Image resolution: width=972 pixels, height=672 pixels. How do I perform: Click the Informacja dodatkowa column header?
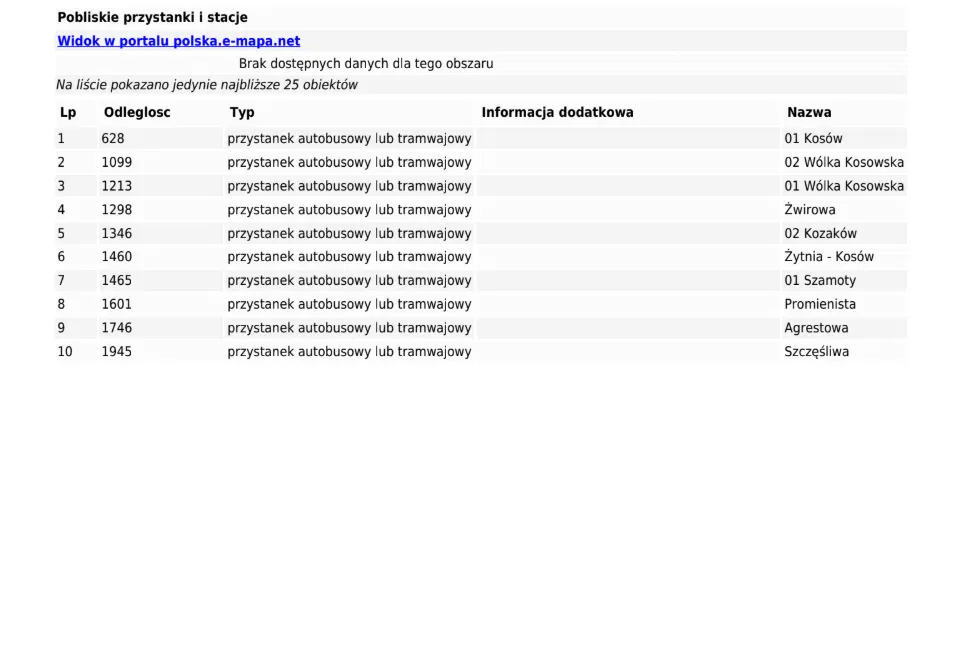(x=557, y=112)
